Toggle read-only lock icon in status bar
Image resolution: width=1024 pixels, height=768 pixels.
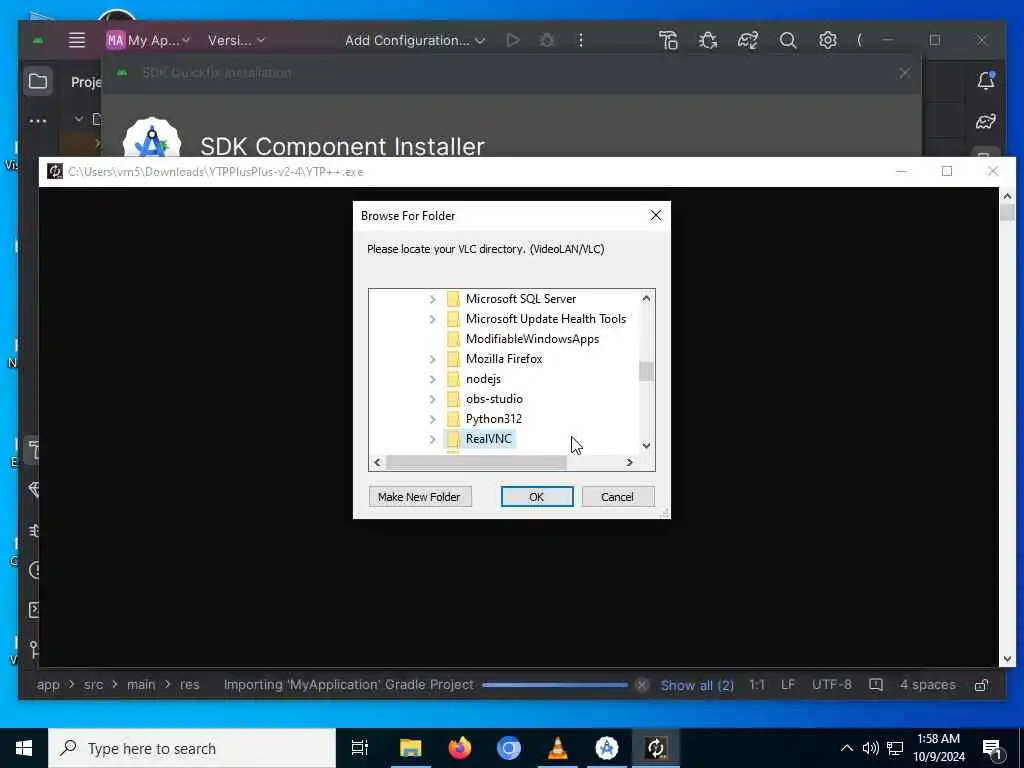[981, 684]
